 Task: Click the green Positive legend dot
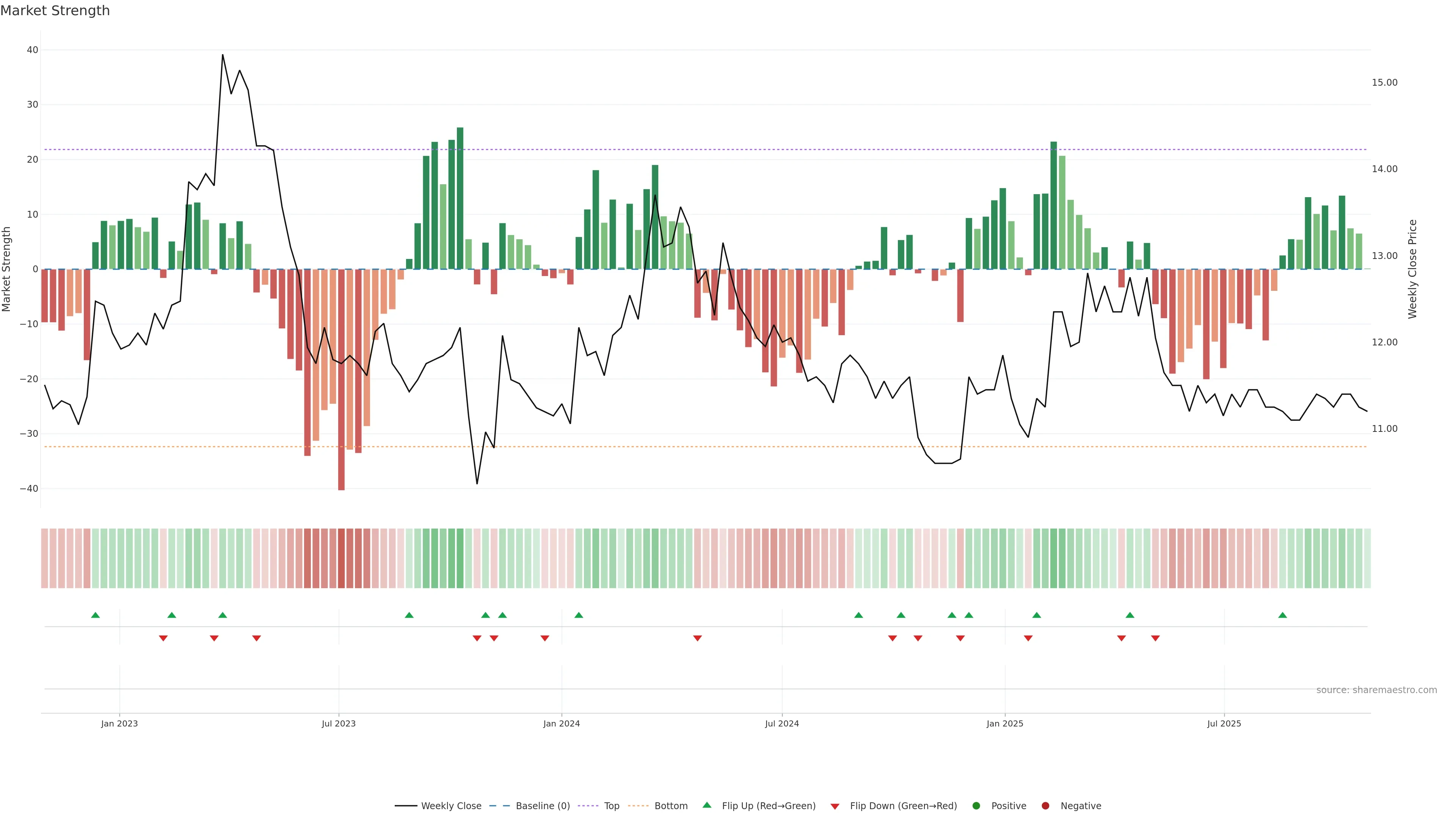click(976, 806)
